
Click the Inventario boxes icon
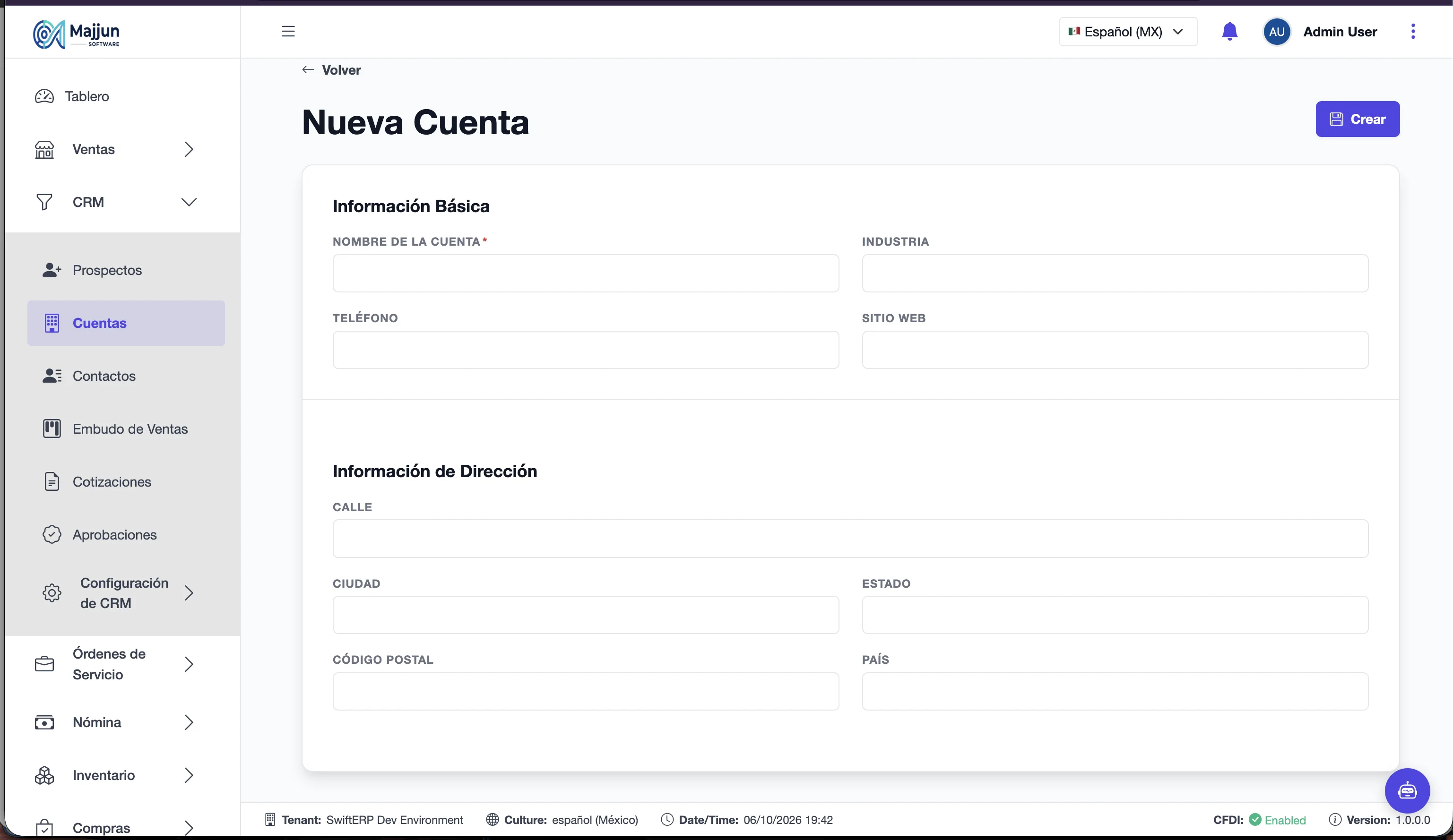[x=44, y=775]
